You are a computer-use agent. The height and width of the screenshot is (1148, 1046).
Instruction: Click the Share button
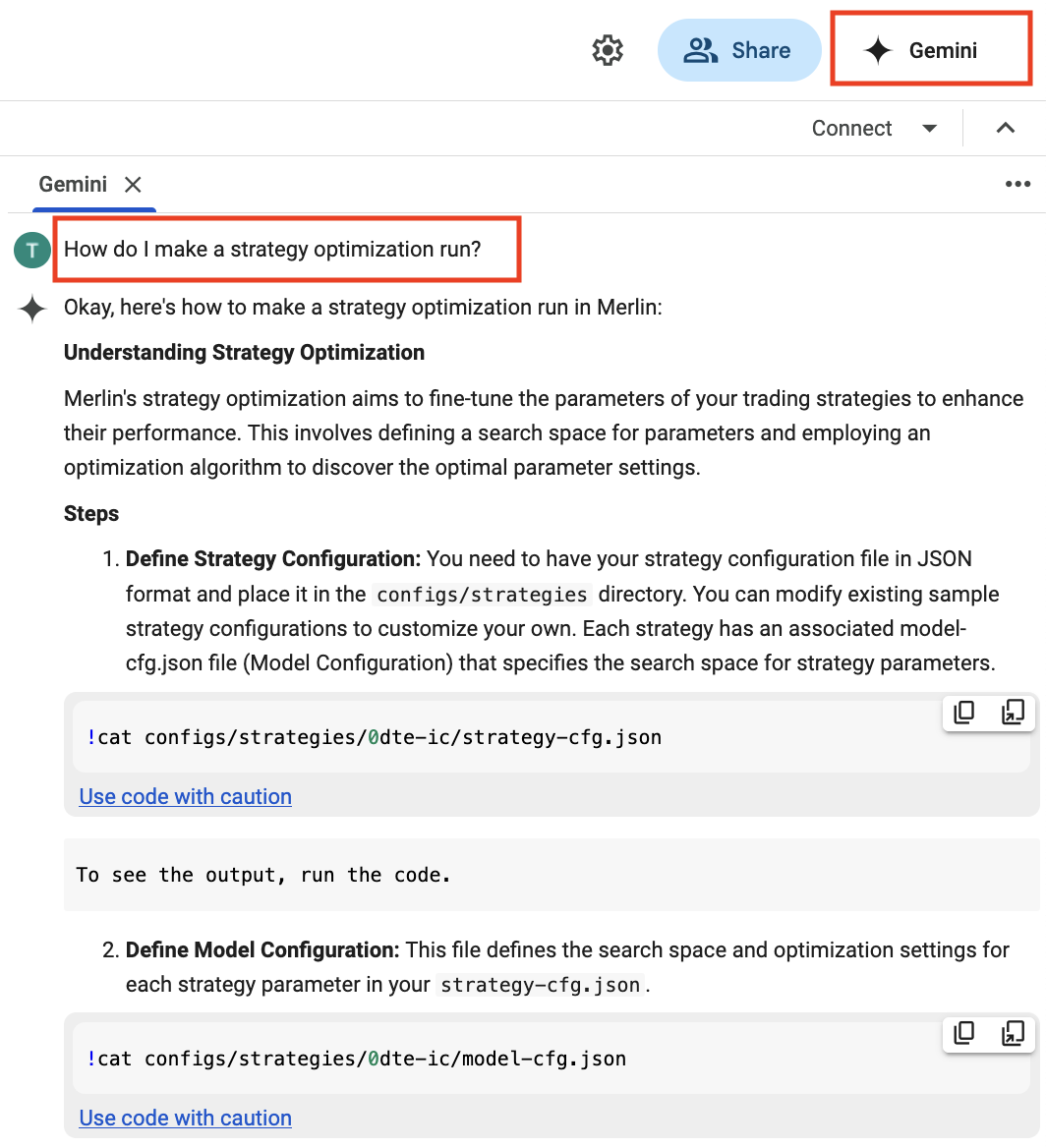pos(738,50)
